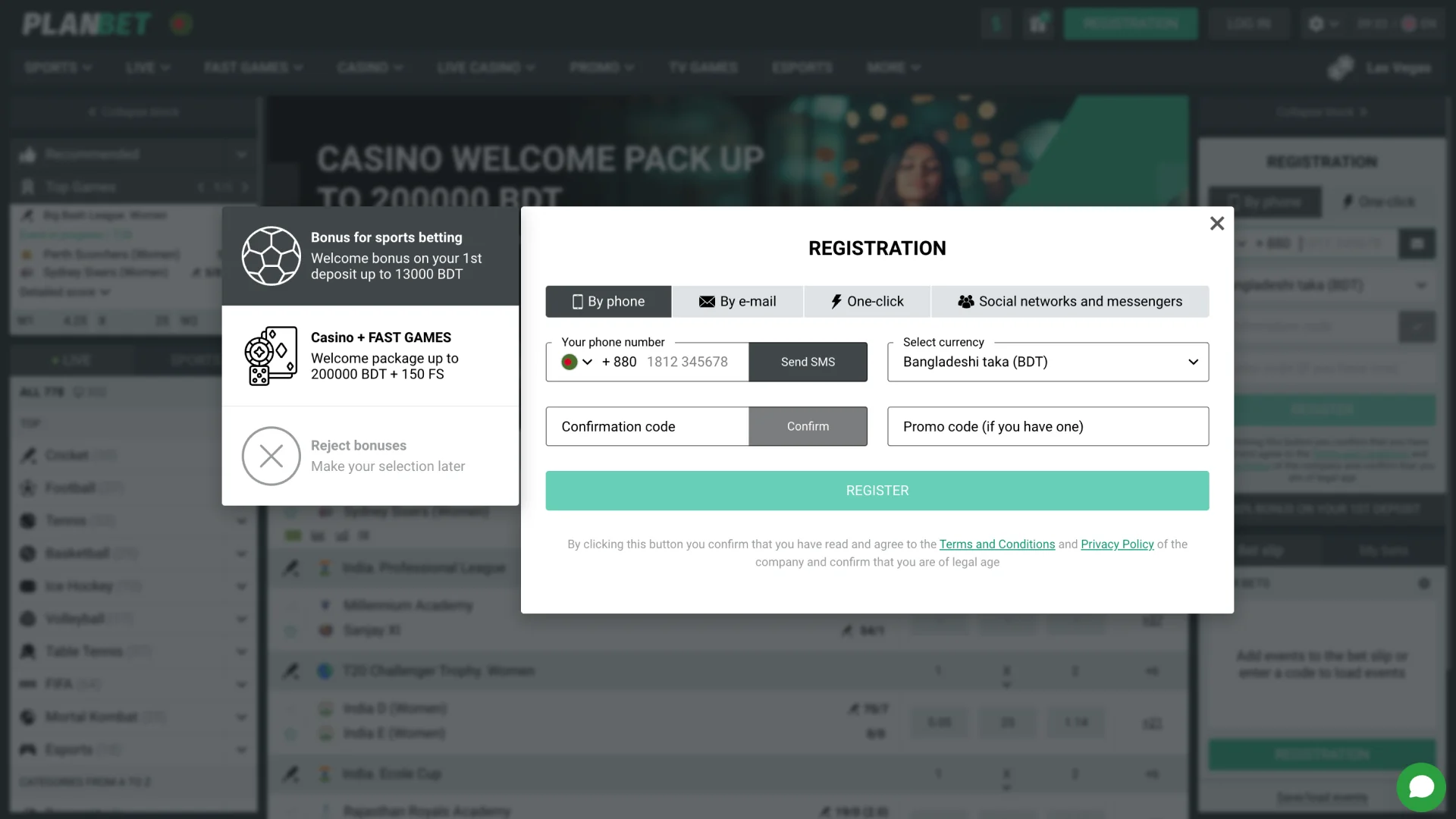Select the Reject bonuses option
Screen dimensions: 1456x819
click(x=370, y=455)
